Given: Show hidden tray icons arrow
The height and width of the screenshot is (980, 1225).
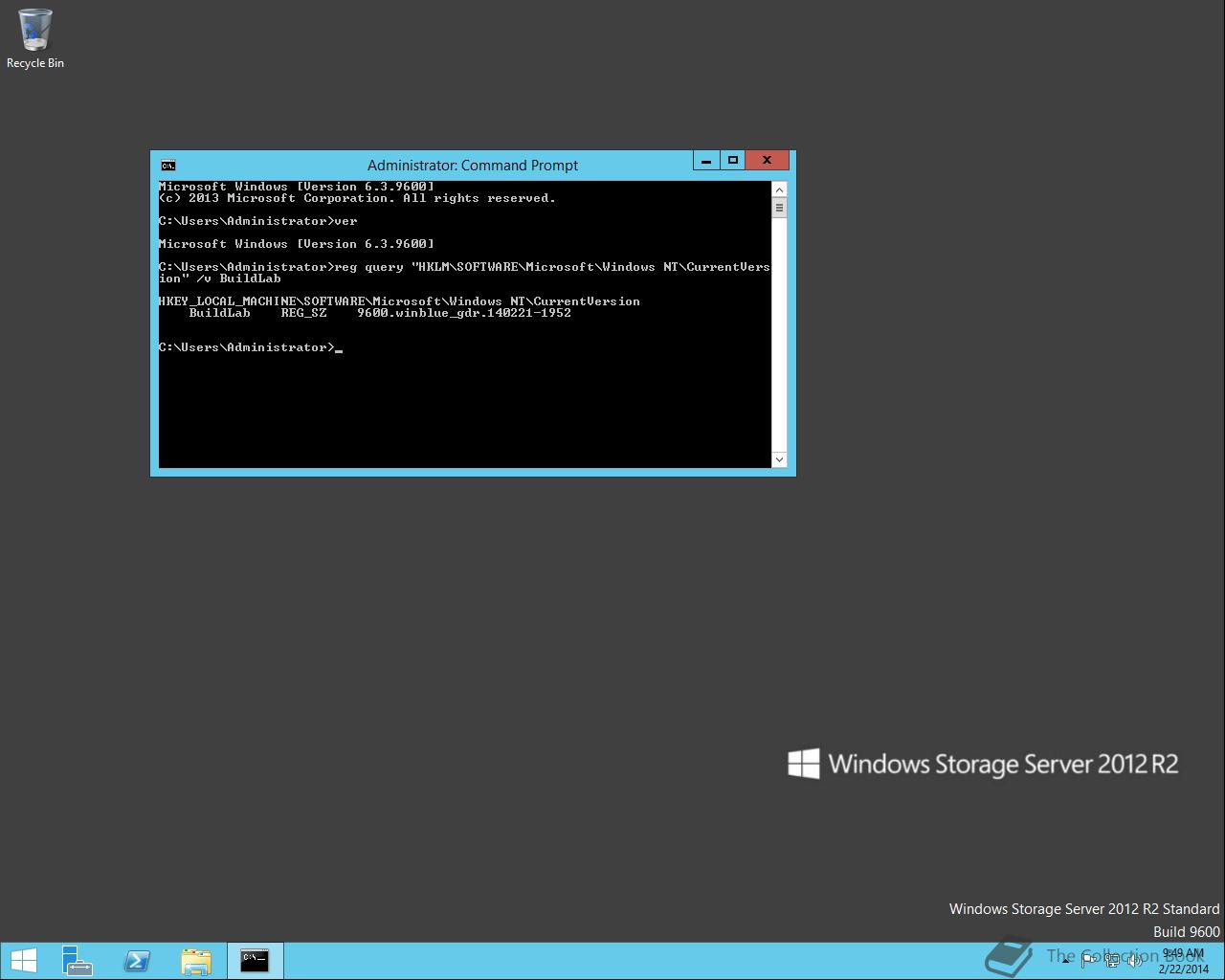Looking at the screenshot, I should click(1065, 961).
